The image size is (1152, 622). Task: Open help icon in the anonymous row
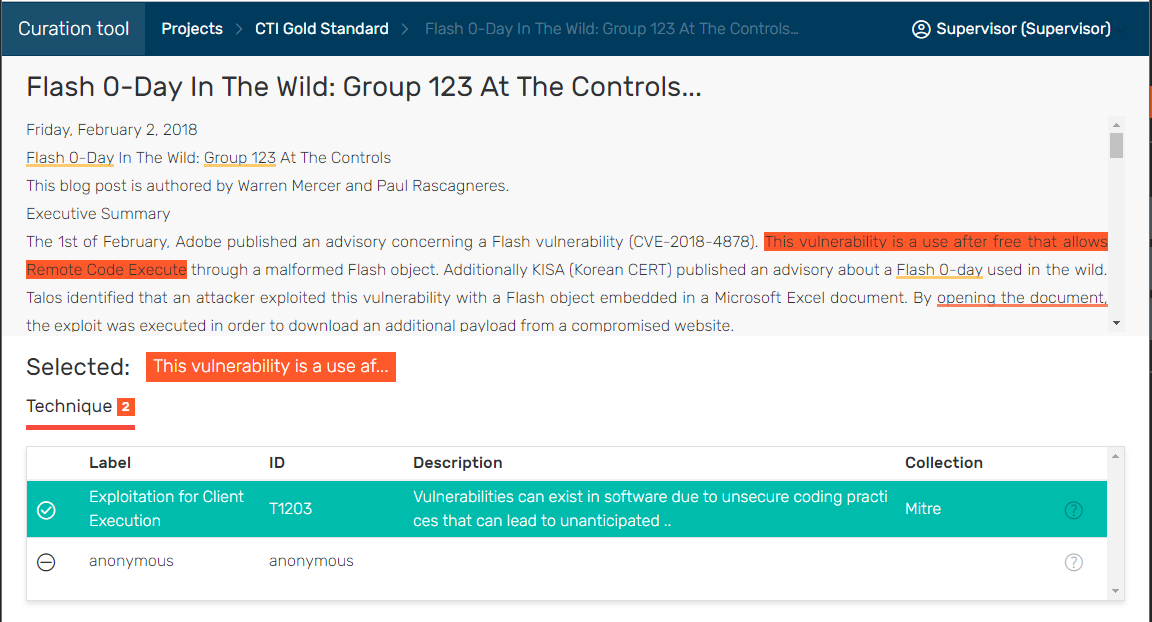point(1073,562)
